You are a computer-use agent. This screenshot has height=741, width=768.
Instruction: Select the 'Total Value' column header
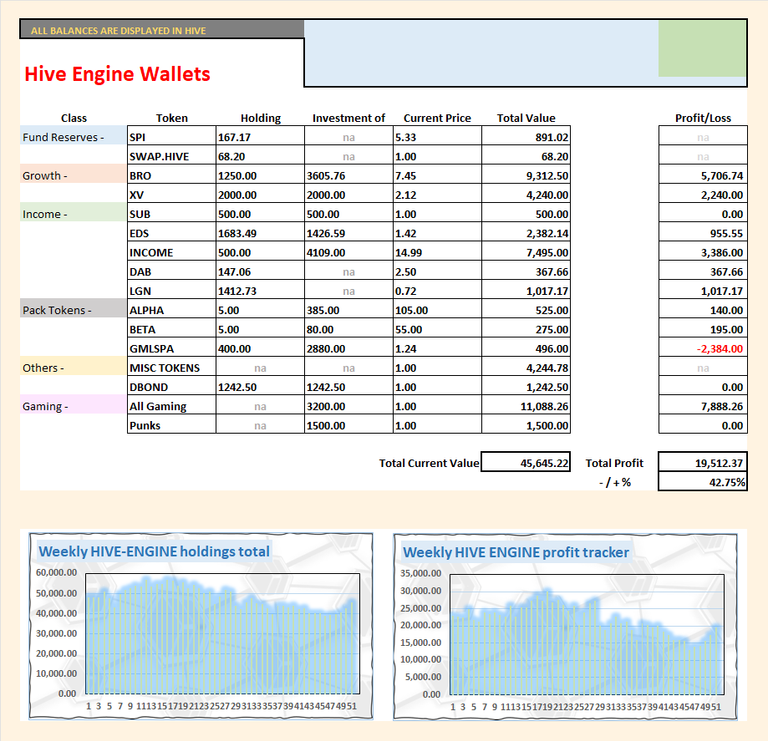(526, 118)
